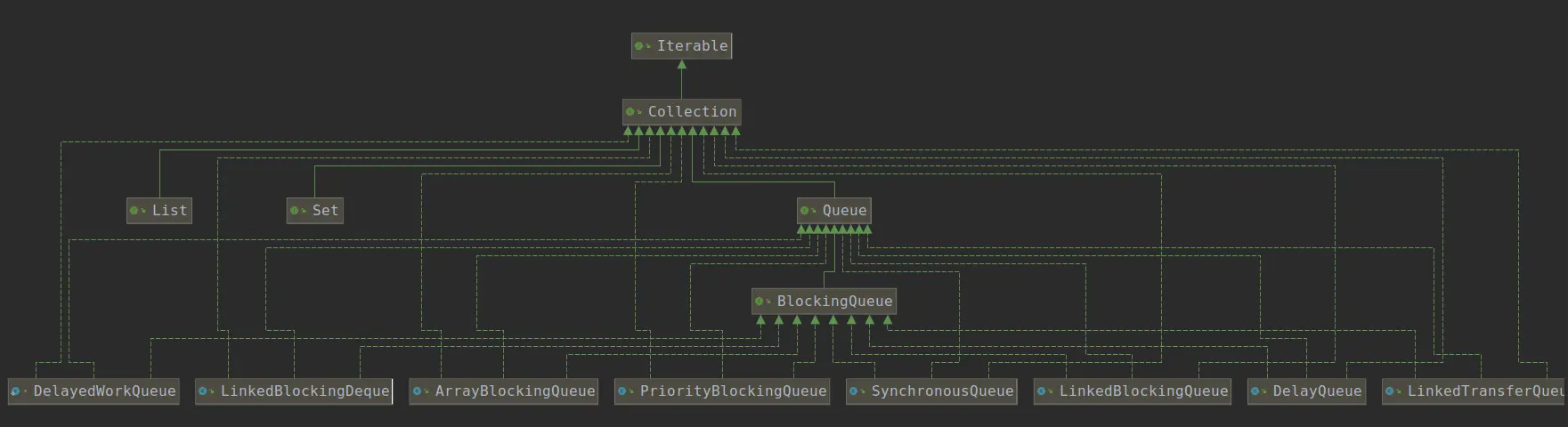Click the class icon beside PriorityBlockingQueue
1568x427 pixels.
click(623, 391)
